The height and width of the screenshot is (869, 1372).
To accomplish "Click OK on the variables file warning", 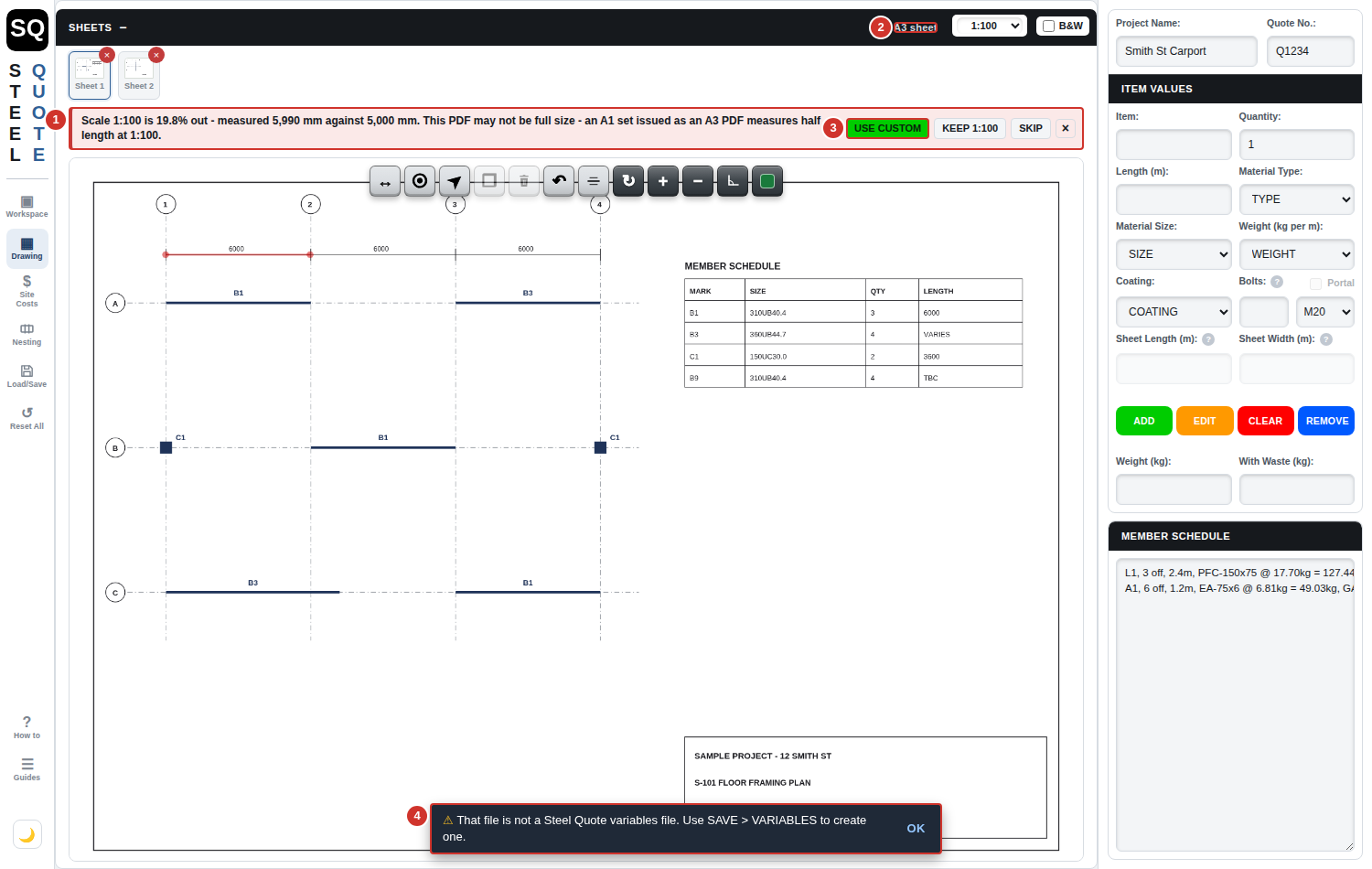I will pos(916,829).
